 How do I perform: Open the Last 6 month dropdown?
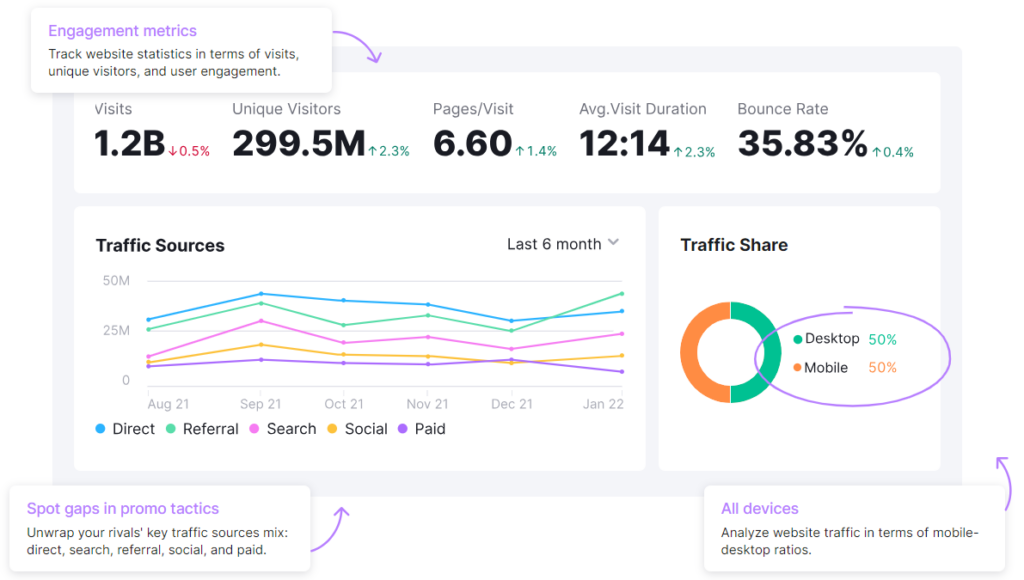[554, 244]
